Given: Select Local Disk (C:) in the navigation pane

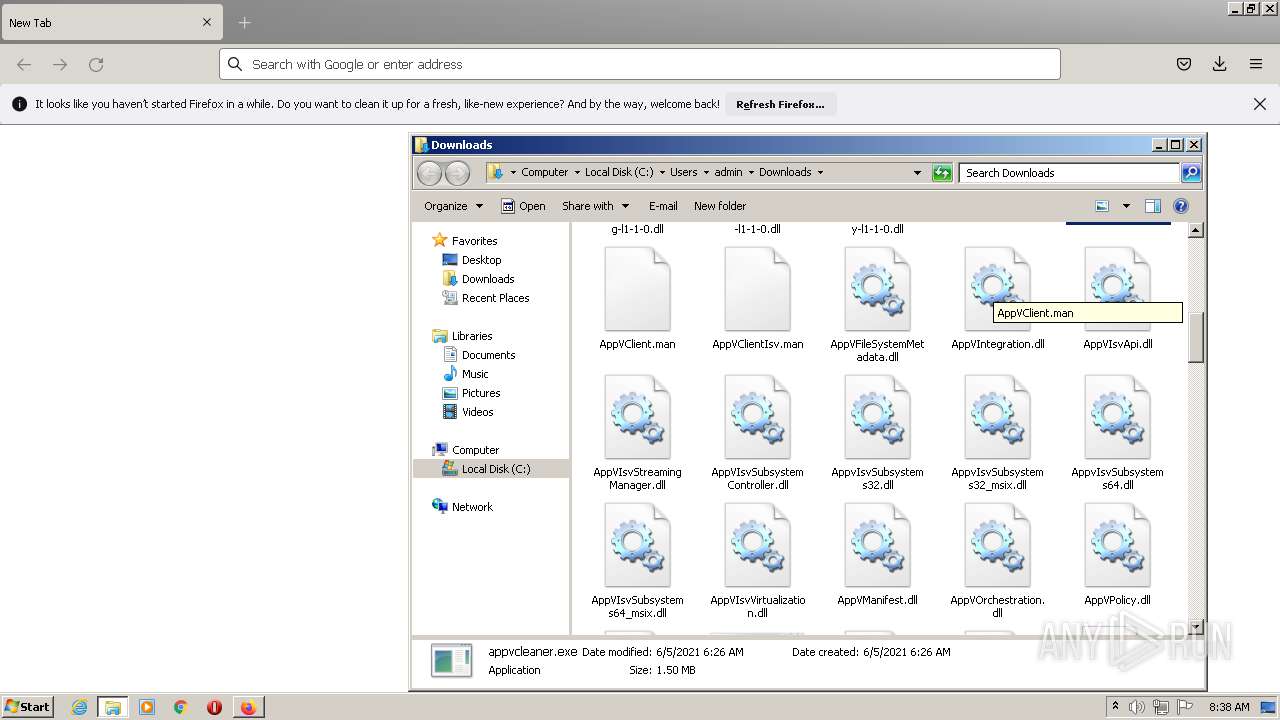Looking at the screenshot, I should pos(495,469).
